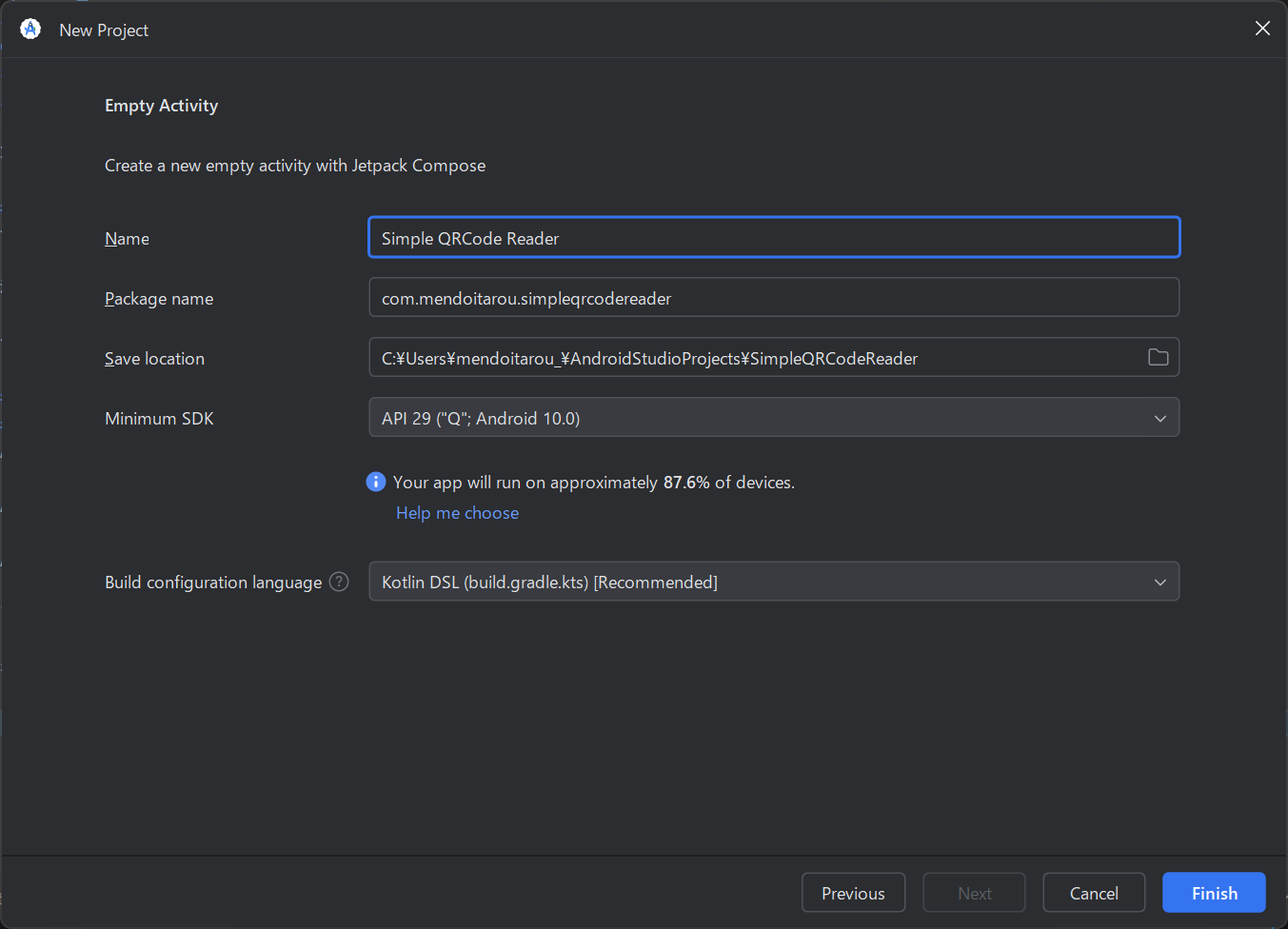Click the Finish button
Image resolution: width=1288 pixels, height=929 pixels.
(x=1214, y=893)
